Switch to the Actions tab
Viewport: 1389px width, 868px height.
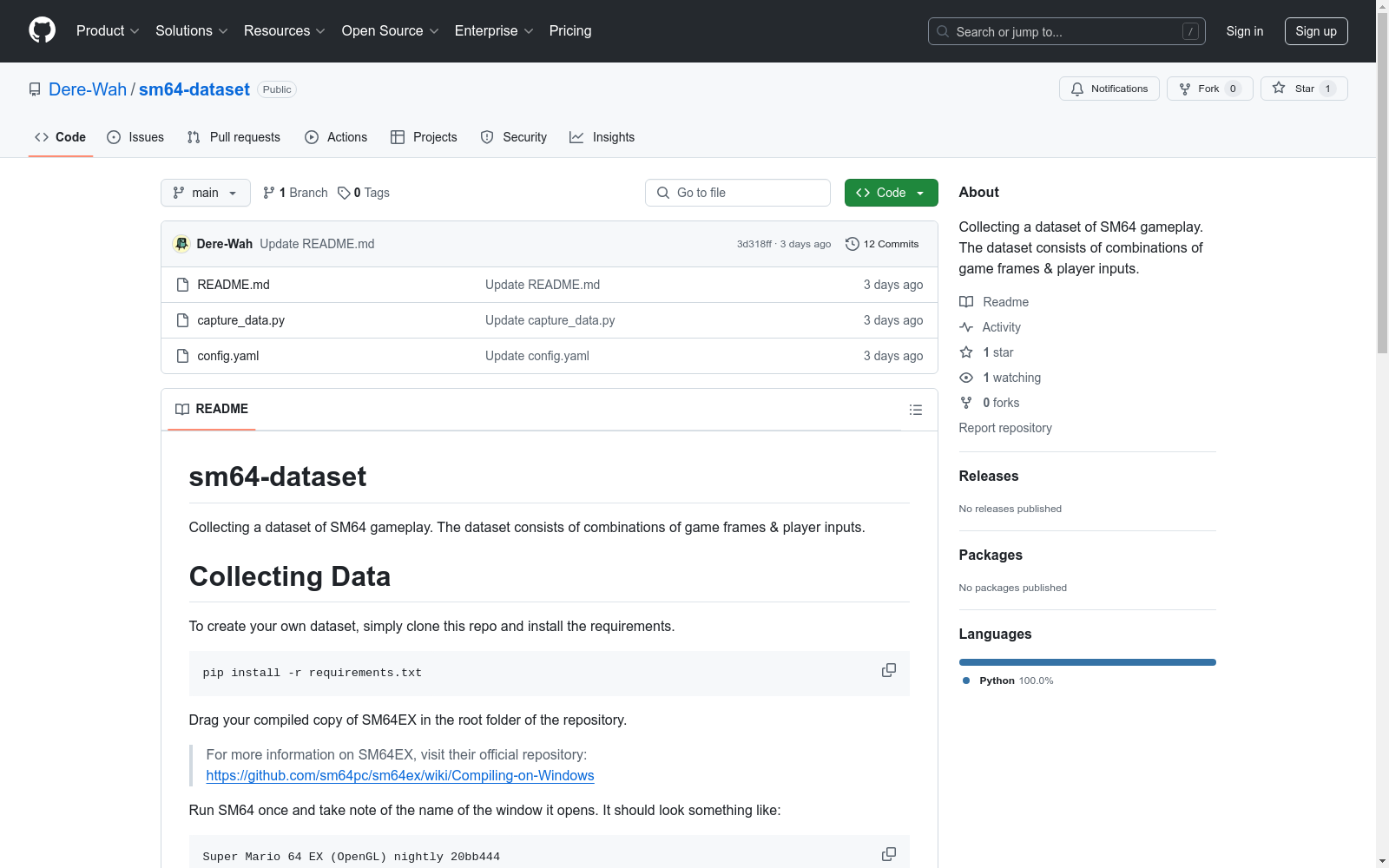(x=336, y=137)
